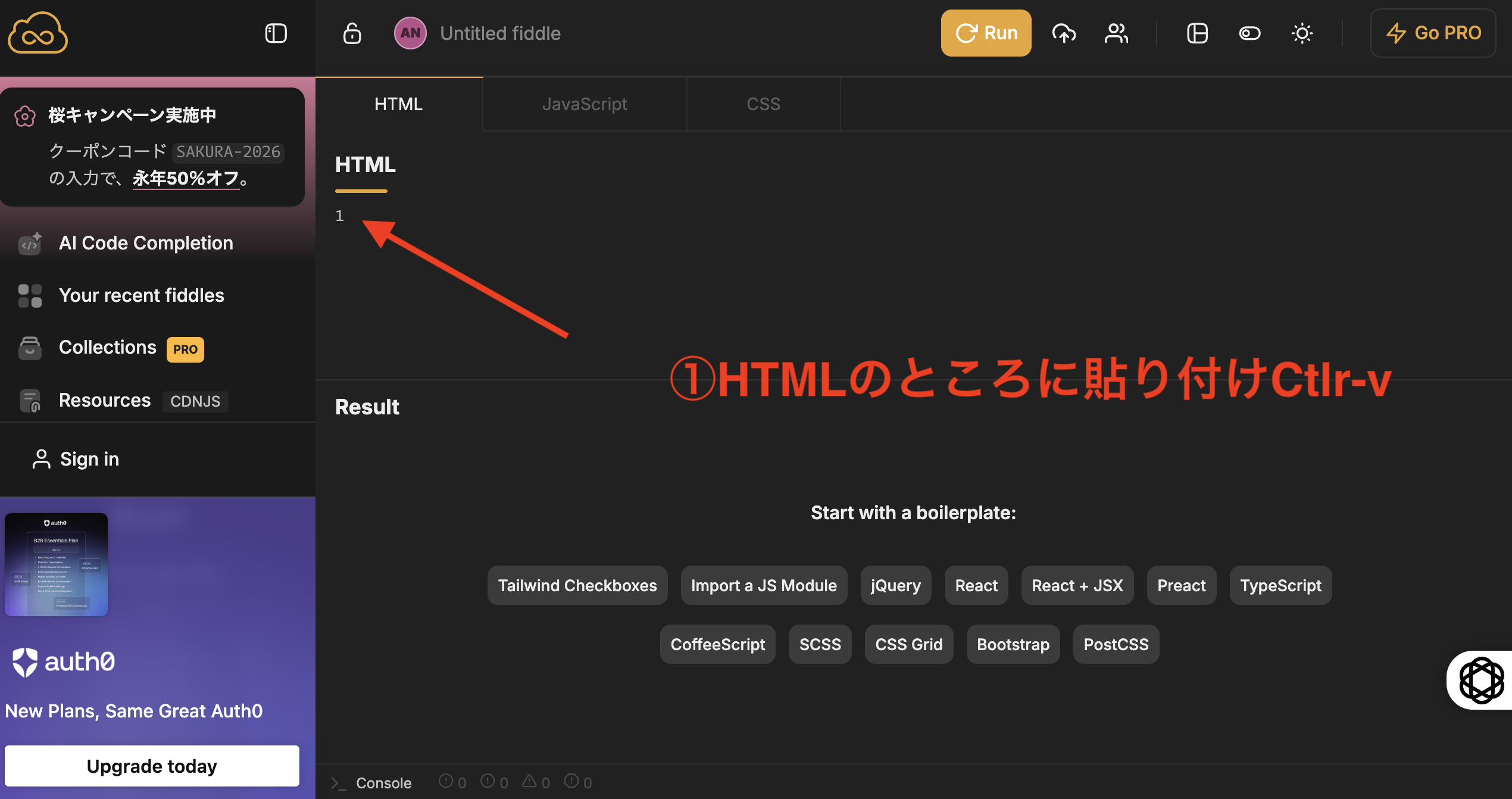This screenshot has width=1512, height=799.
Task: Switch to the CSS tab
Action: (763, 104)
